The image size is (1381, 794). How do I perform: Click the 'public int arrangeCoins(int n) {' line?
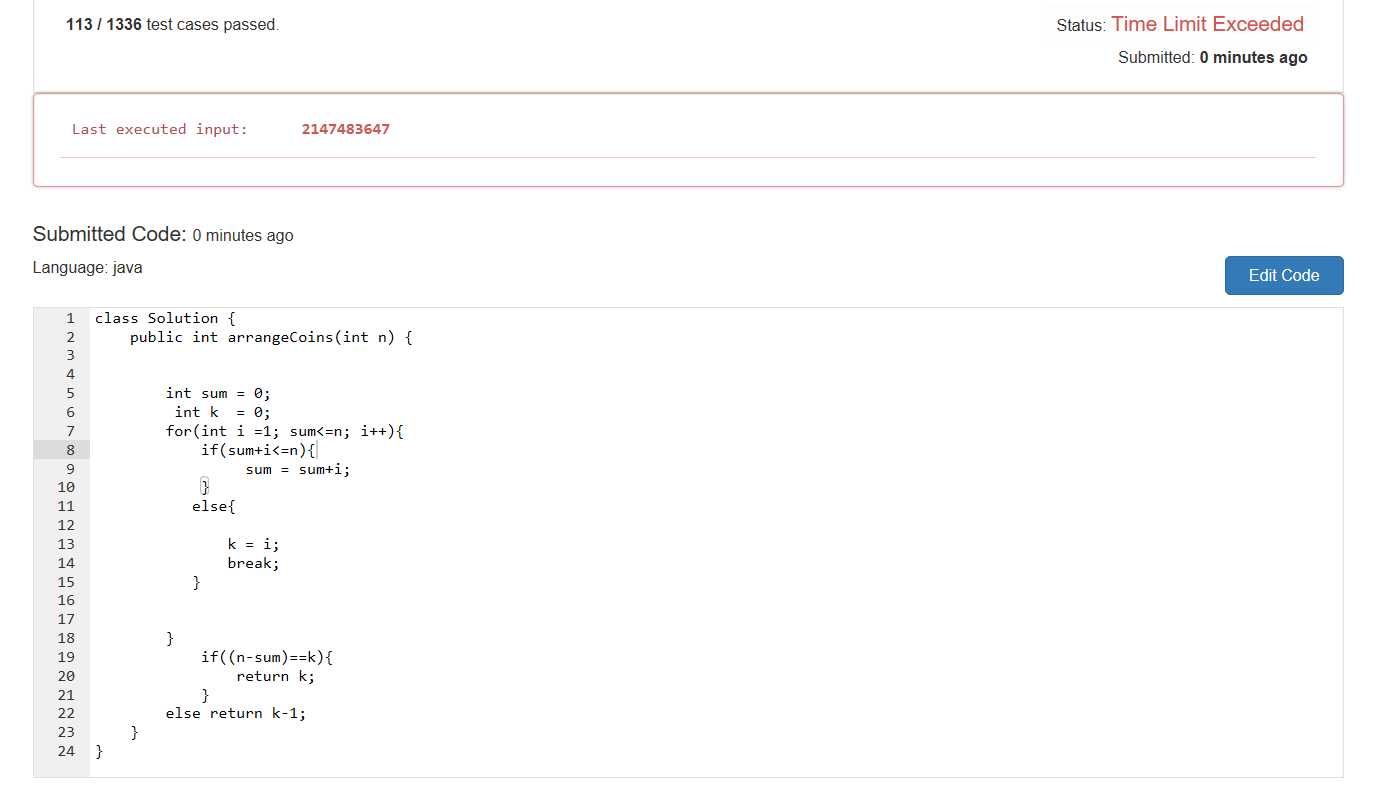point(271,337)
